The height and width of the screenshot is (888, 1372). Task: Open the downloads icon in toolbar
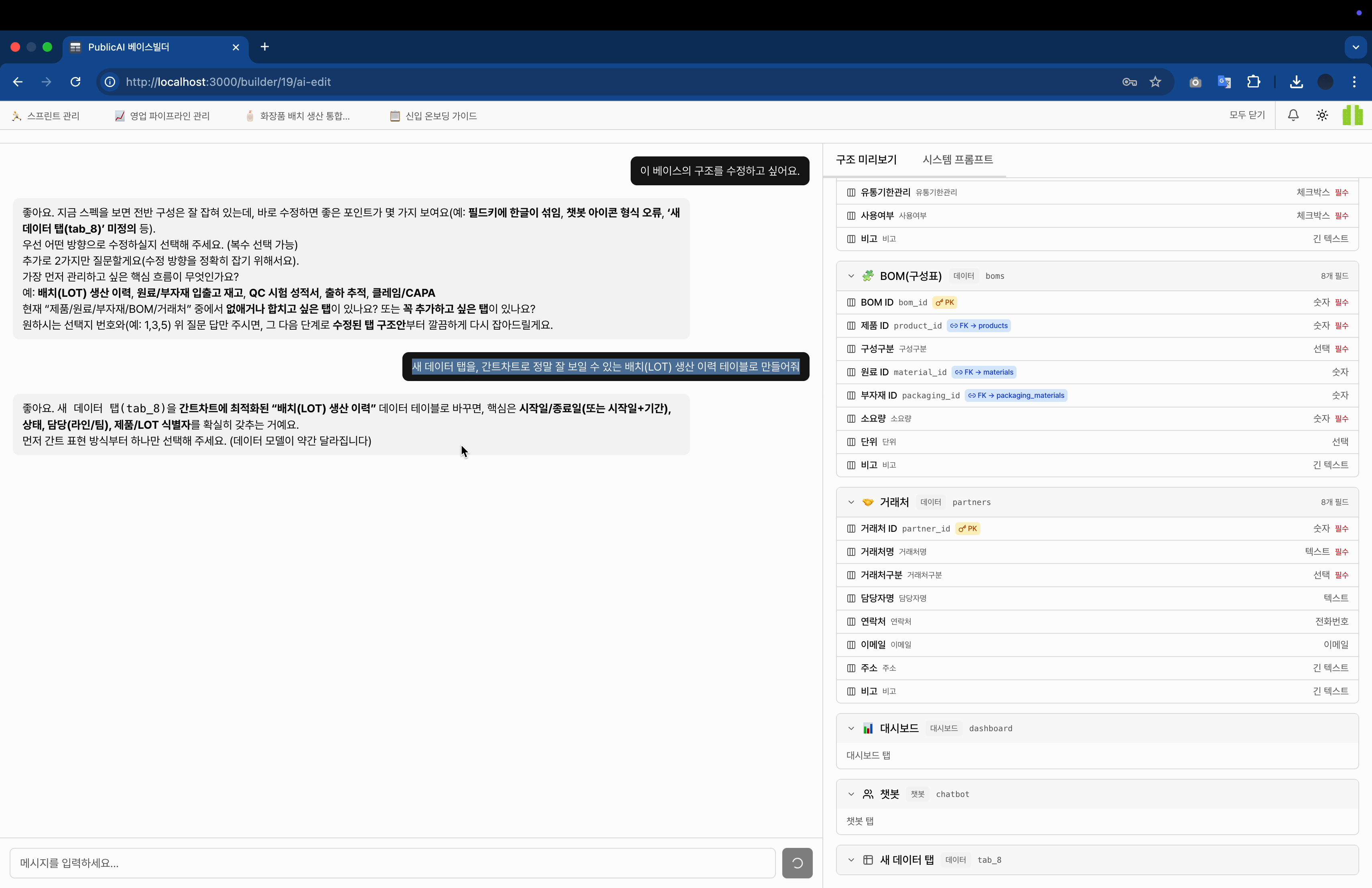[x=1296, y=82]
